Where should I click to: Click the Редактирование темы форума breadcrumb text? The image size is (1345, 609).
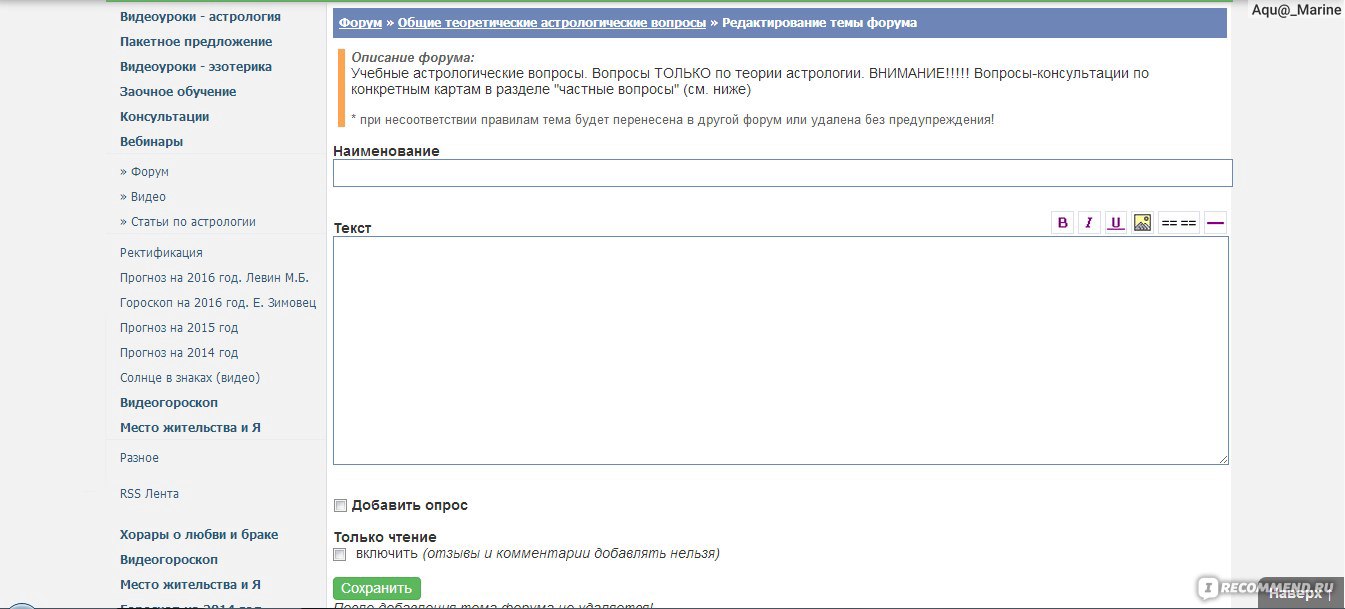point(819,22)
